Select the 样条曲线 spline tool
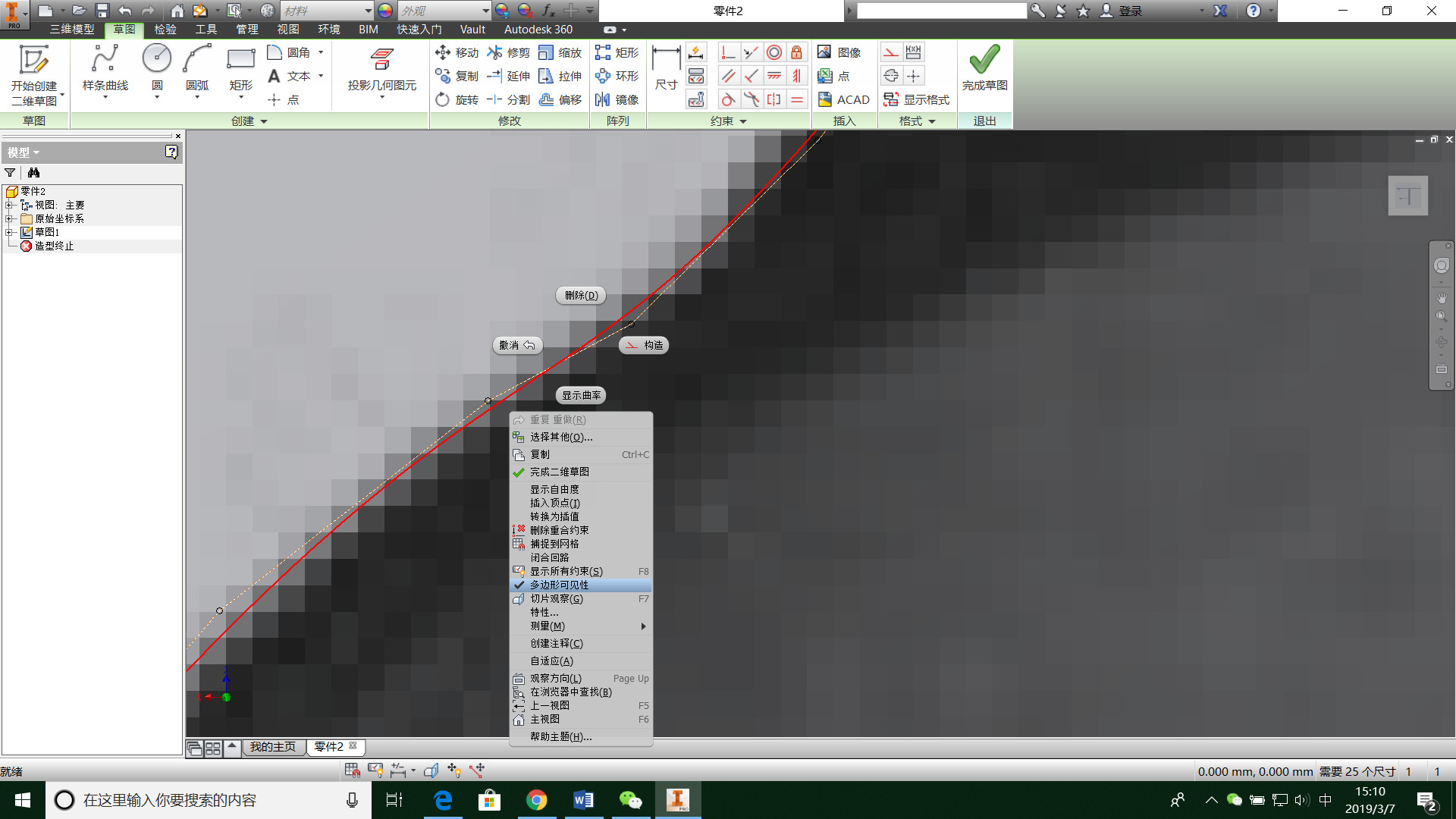 pos(105,68)
